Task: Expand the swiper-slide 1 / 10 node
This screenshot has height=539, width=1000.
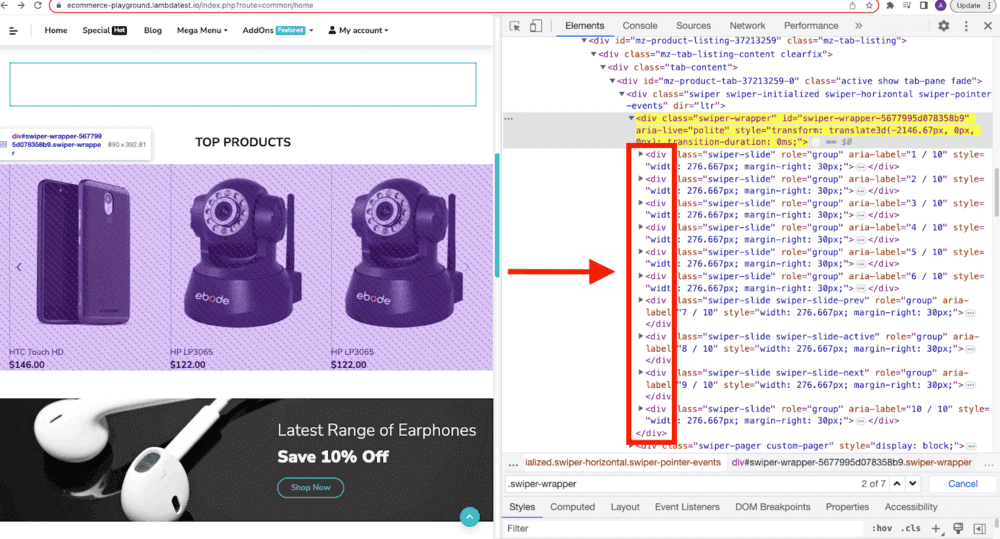Action: click(x=641, y=155)
